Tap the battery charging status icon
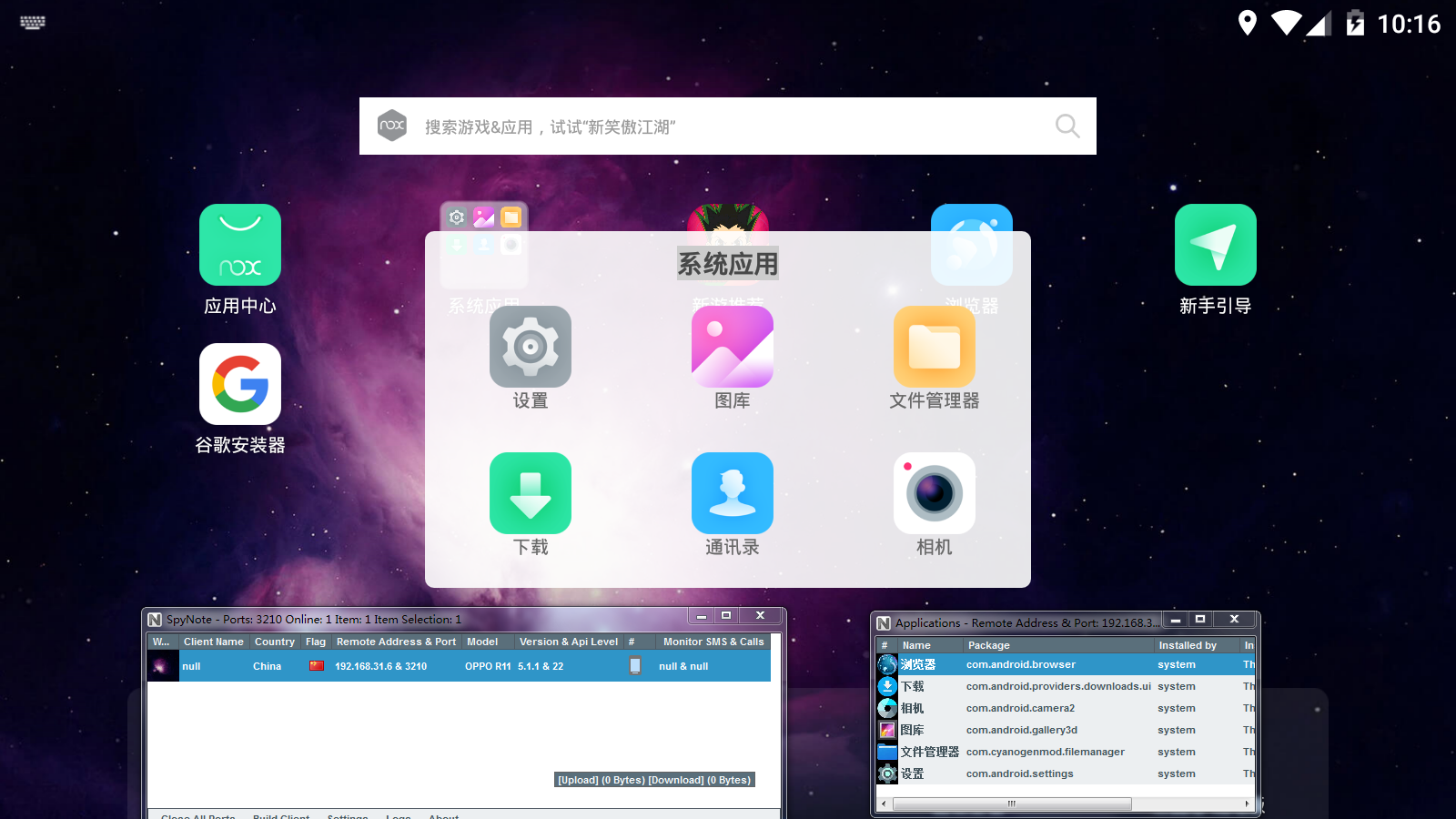 point(1355,23)
